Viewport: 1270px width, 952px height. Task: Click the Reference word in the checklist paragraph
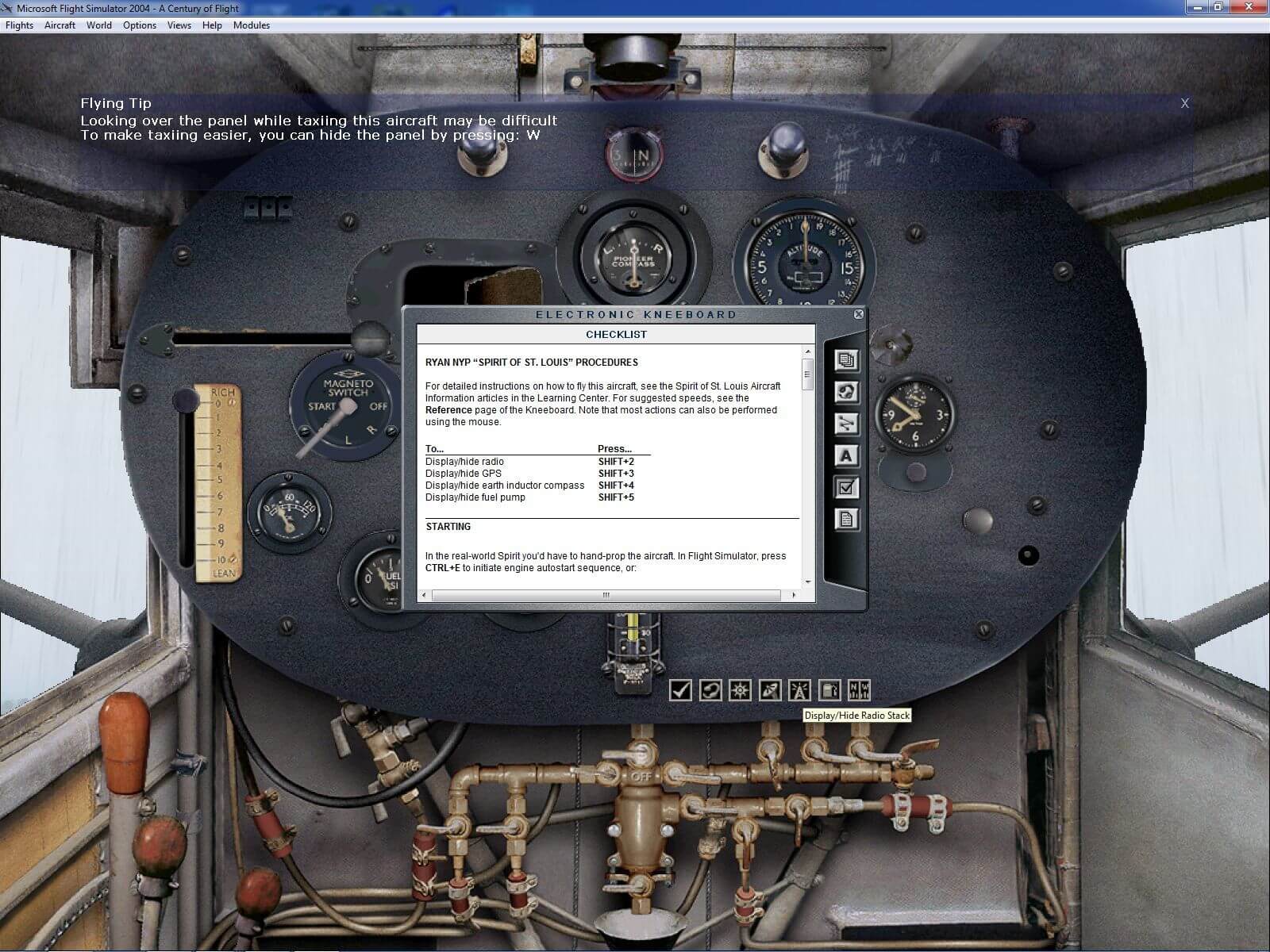(448, 410)
